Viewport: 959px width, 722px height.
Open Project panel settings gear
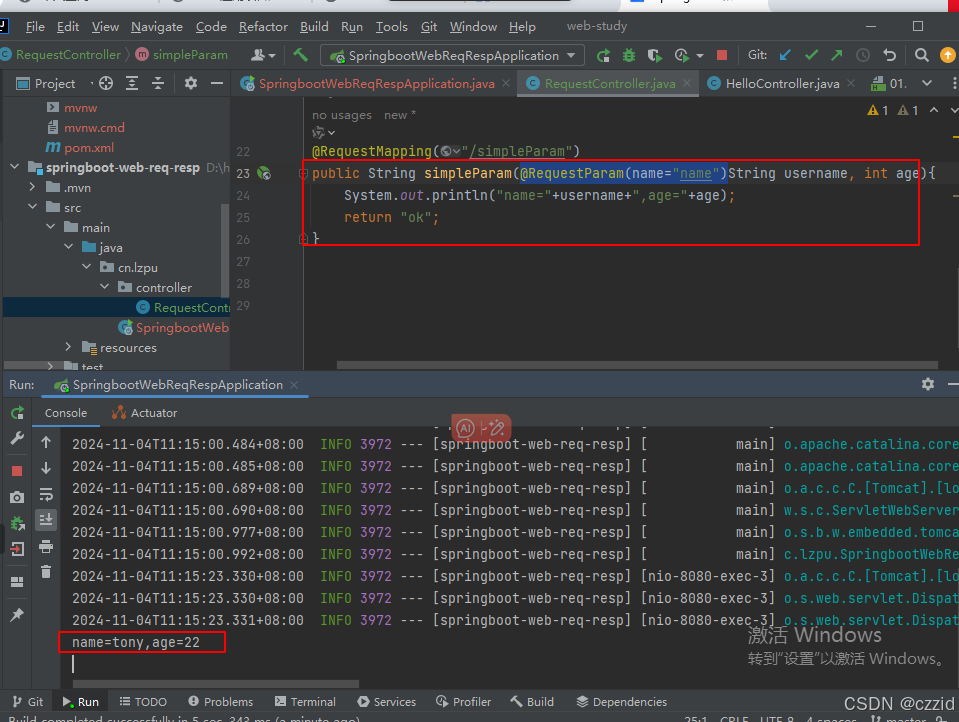[x=191, y=83]
